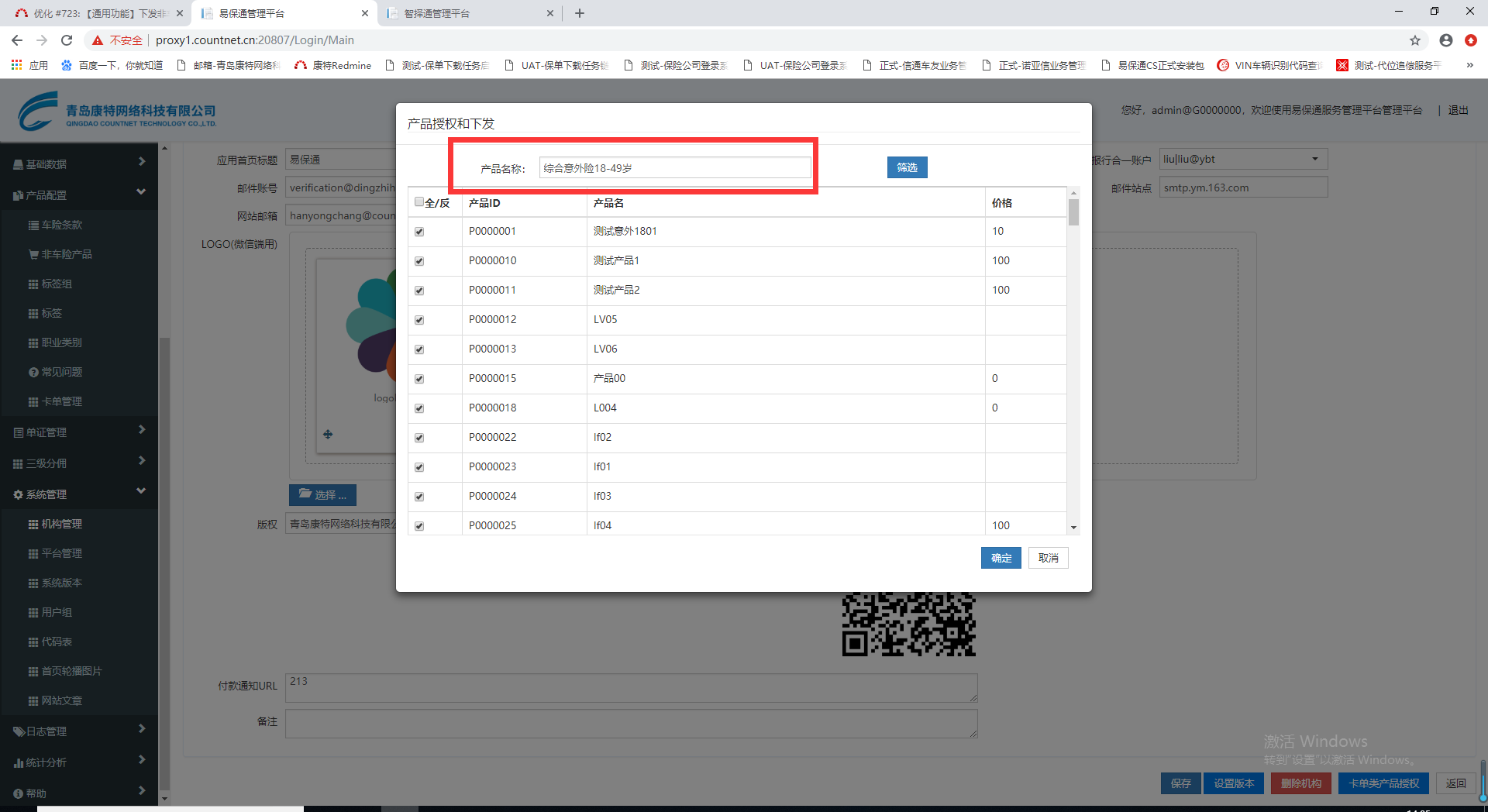Confirm the dialog with 确定
Screen dimensions: 1488x812
pyautogui.click(x=1001, y=558)
